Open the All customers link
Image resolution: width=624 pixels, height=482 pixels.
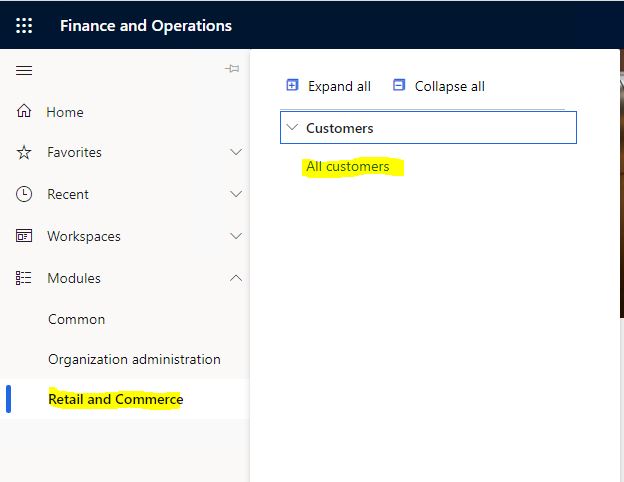(x=347, y=166)
